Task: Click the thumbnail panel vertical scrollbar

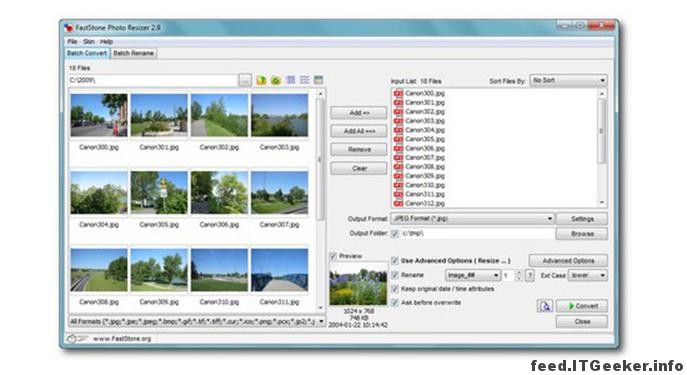Action: point(320,200)
